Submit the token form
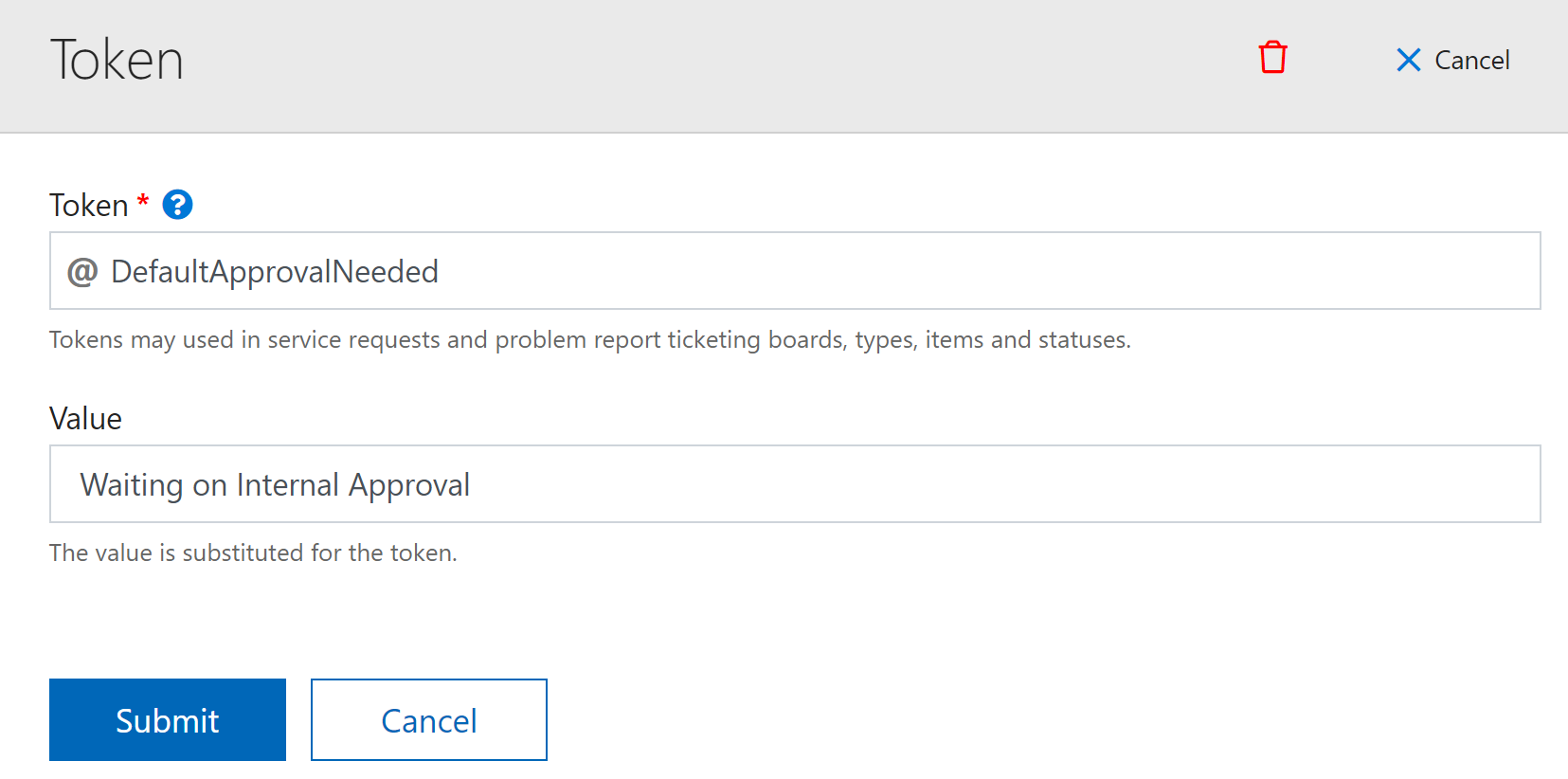This screenshot has width=1568, height=779. point(168,719)
